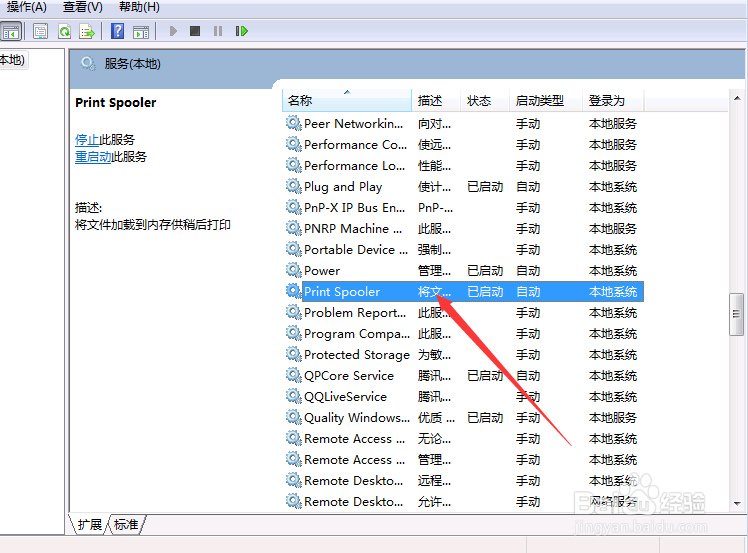Viewport: 748px width, 553px height.
Task: Click the gear icon of QPCore Service
Action: pyautogui.click(x=293, y=375)
